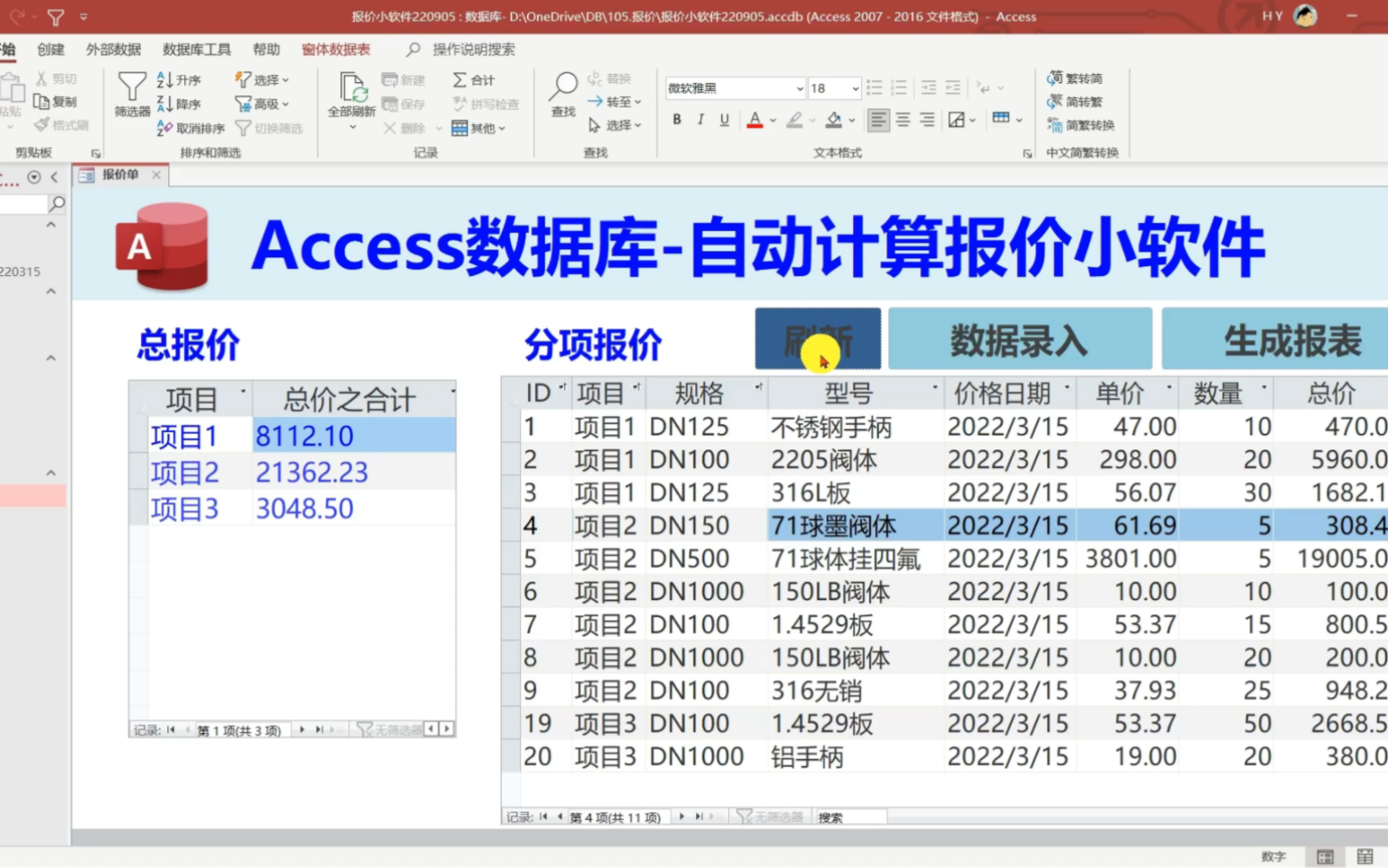The image size is (1388, 868).
Task: Toggle underline formatting
Action: click(x=724, y=119)
